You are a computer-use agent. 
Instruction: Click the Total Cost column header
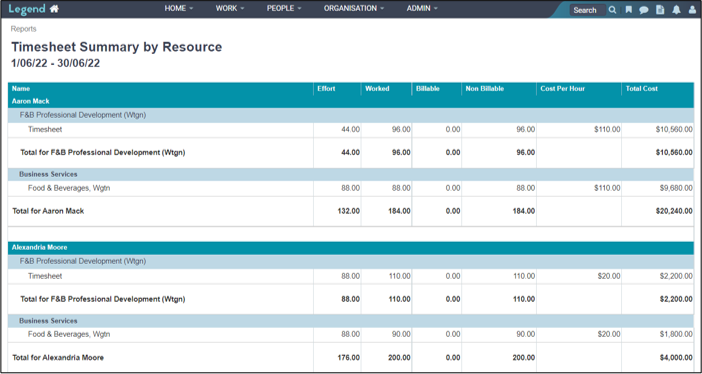click(642, 89)
